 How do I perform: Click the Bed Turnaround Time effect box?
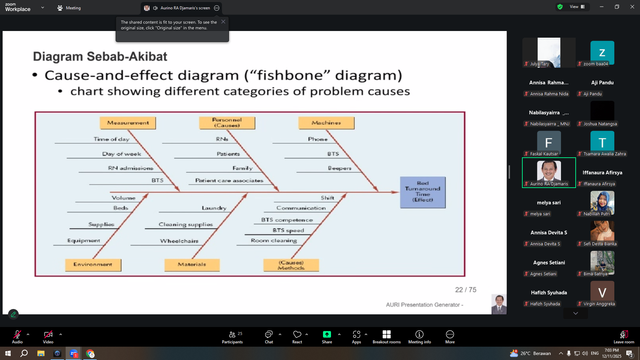point(423,192)
